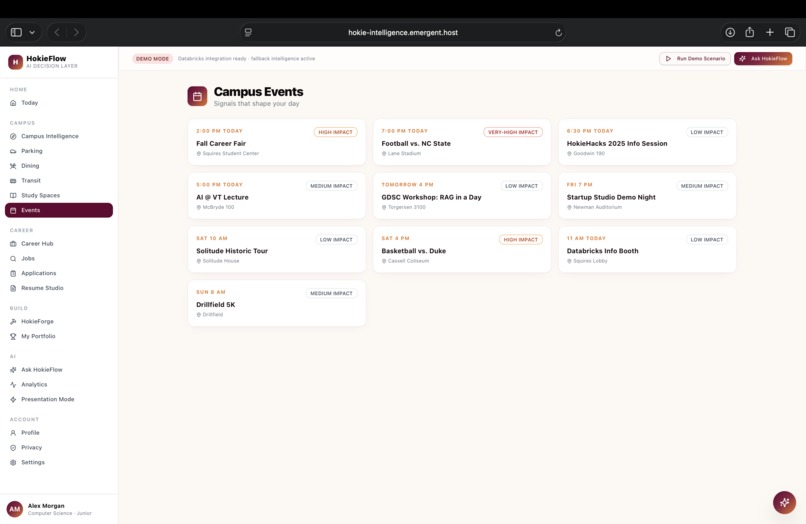Screen dimensions: 806x524
Task: Click the Databricks Info Booth title
Action: click(602, 251)
